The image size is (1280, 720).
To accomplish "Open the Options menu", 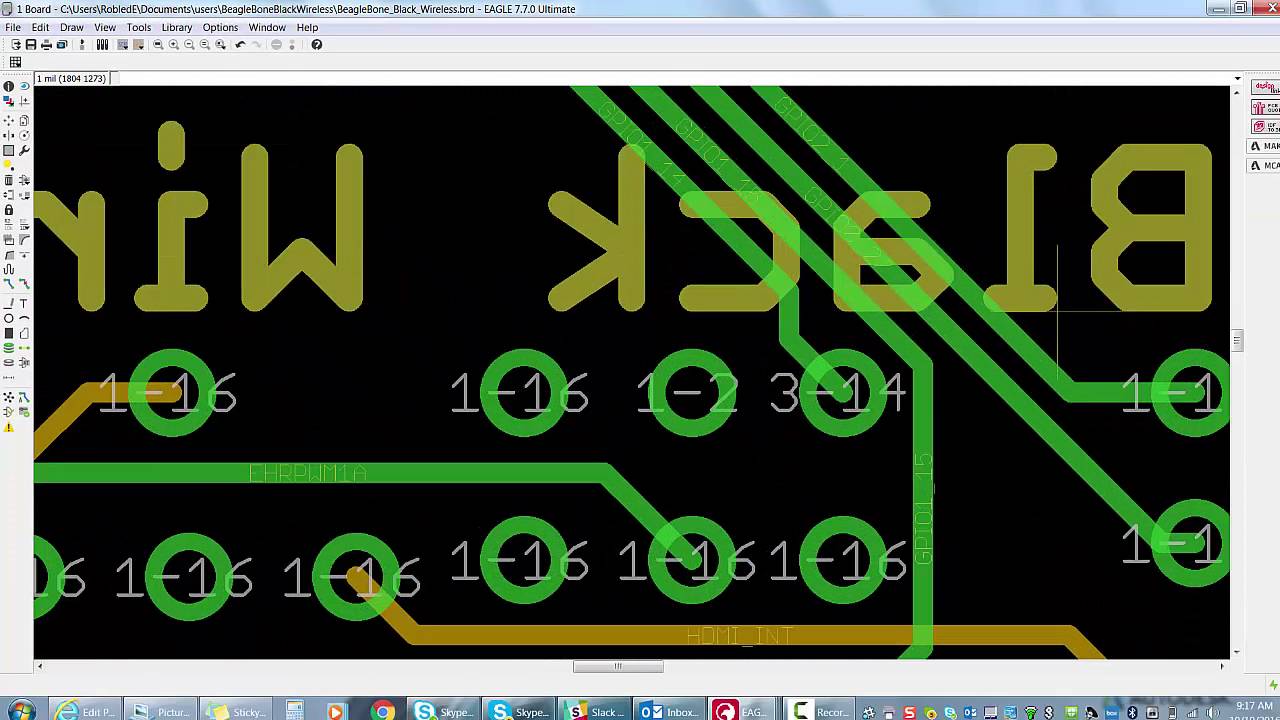I will [x=221, y=27].
